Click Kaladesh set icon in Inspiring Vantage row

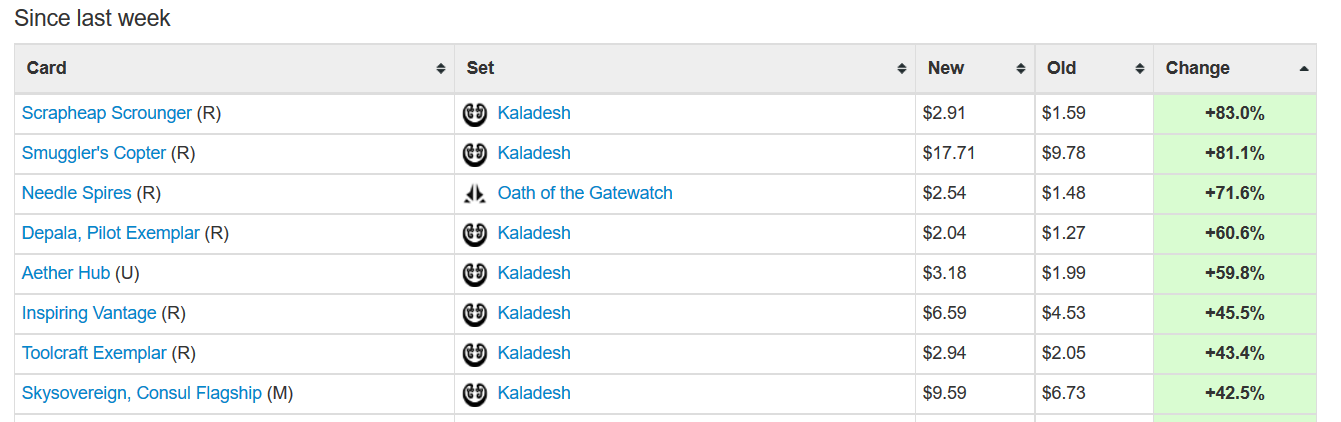(474, 314)
